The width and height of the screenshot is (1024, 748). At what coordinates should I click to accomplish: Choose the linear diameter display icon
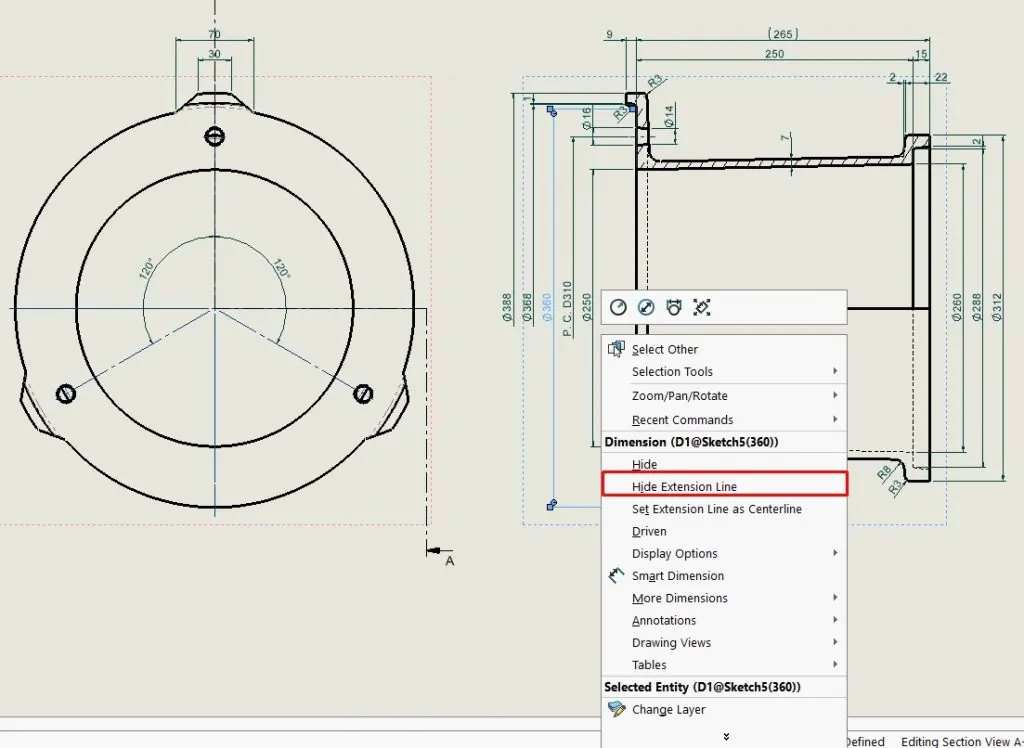[674, 307]
